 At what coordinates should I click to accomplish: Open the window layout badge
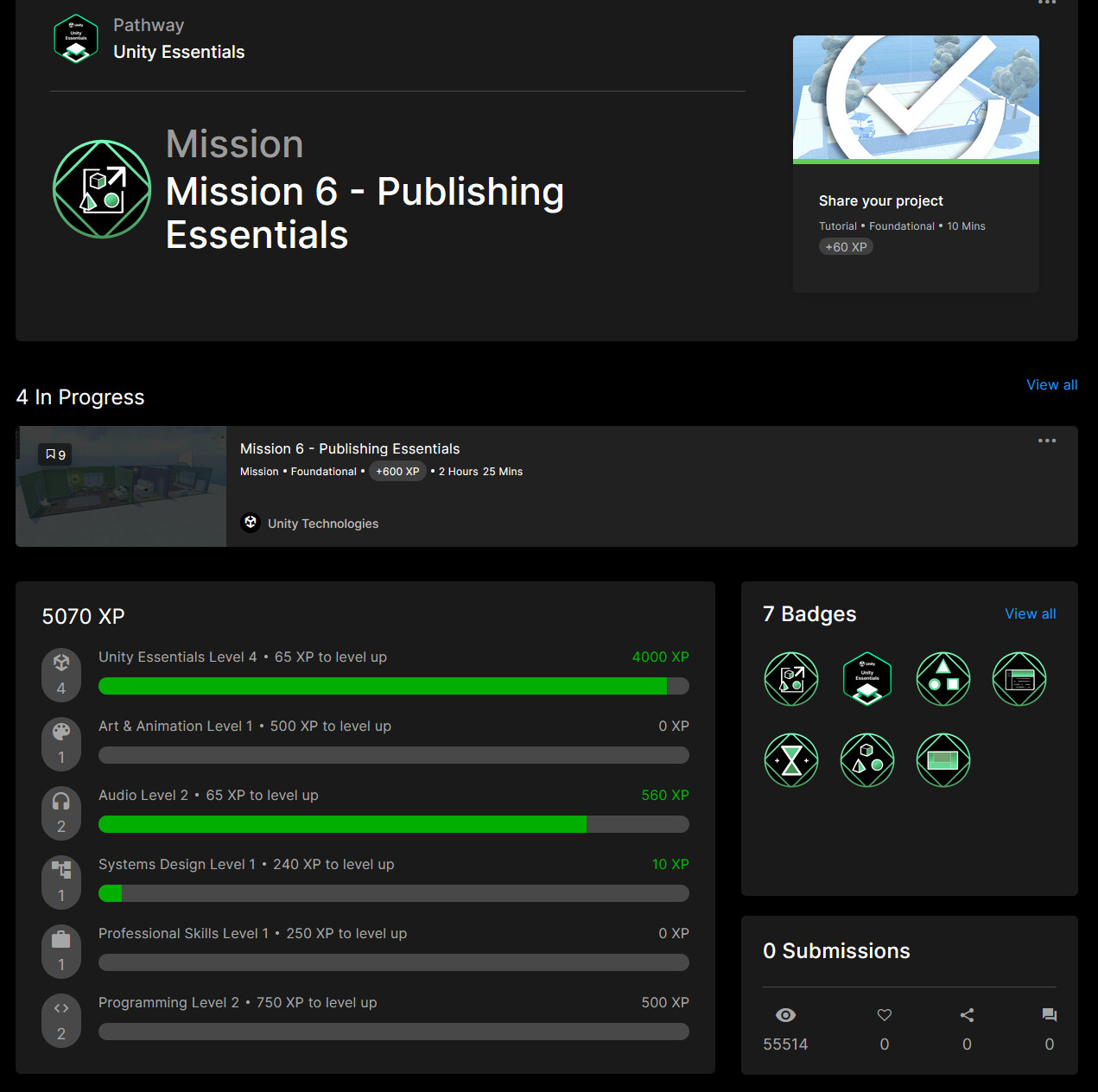pos(1019,679)
